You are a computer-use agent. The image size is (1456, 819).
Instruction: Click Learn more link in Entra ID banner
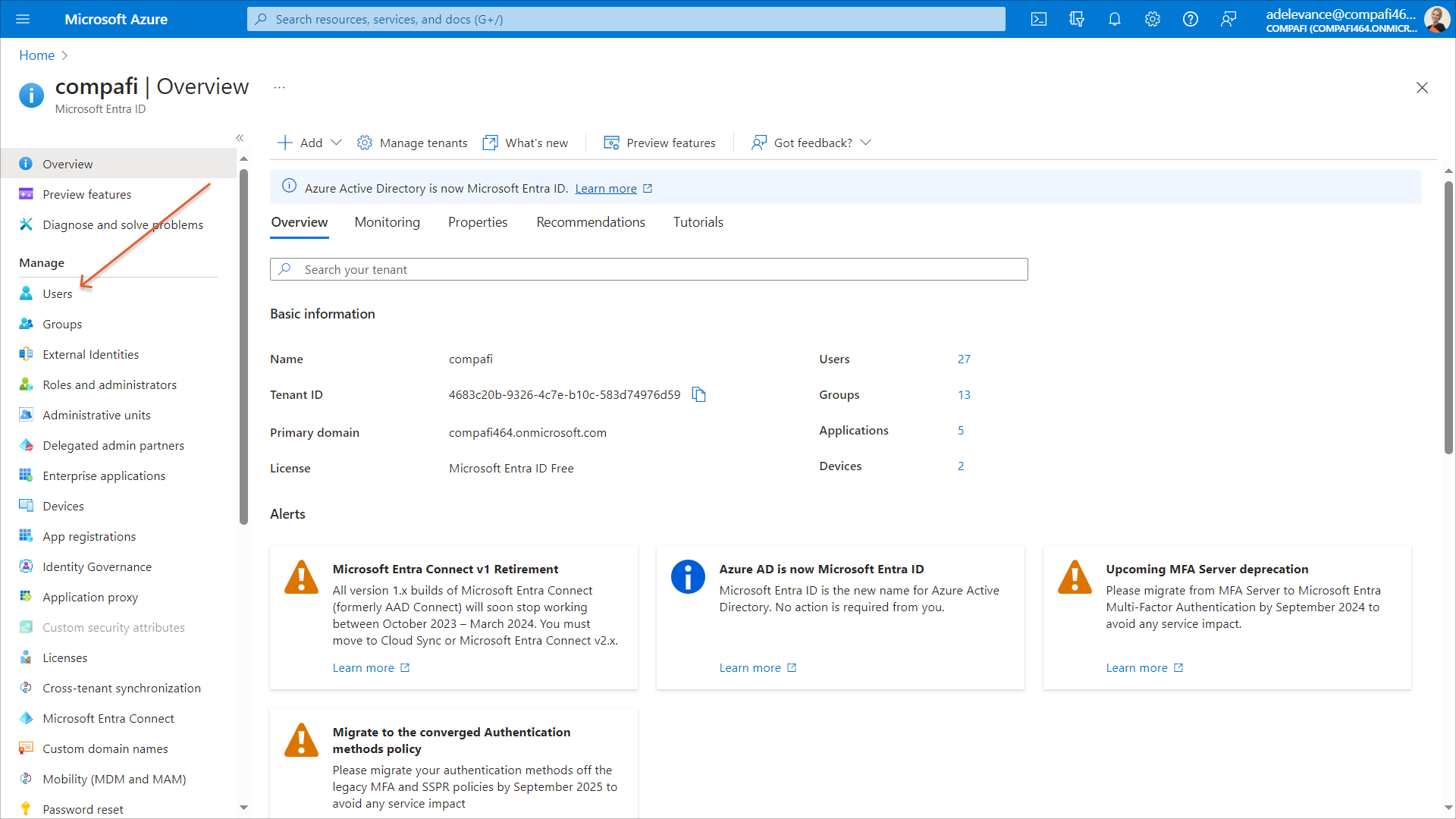(605, 188)
